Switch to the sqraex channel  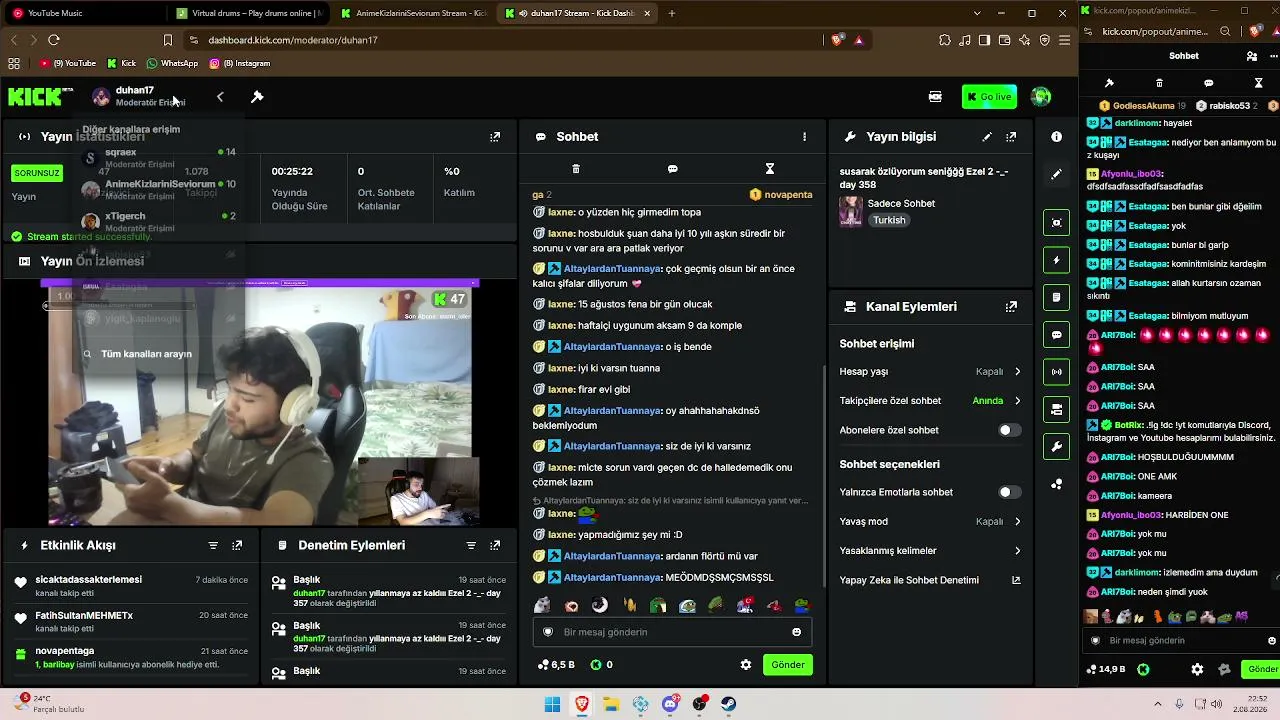pos(160,158)
